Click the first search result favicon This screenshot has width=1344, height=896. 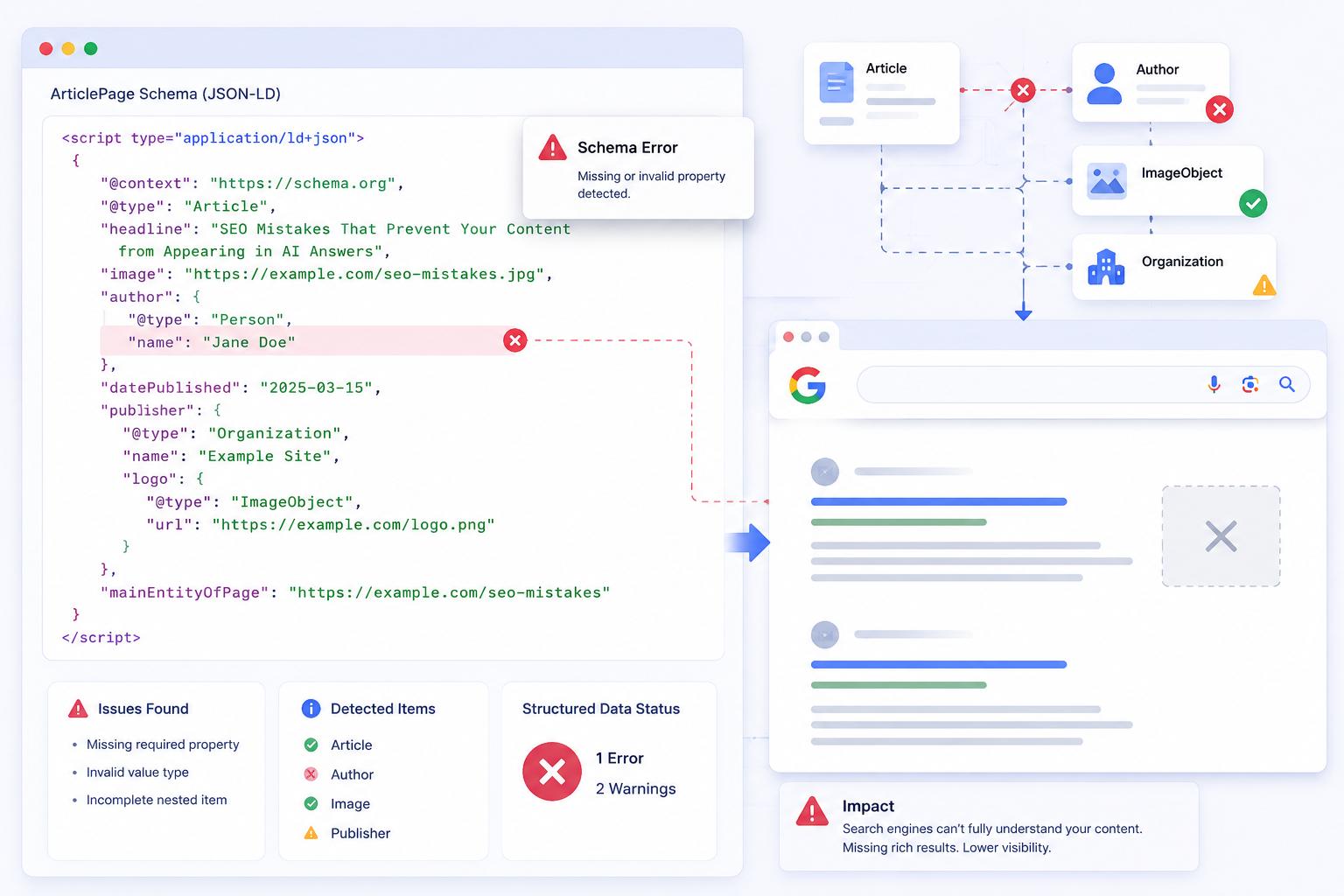[825, 472]
